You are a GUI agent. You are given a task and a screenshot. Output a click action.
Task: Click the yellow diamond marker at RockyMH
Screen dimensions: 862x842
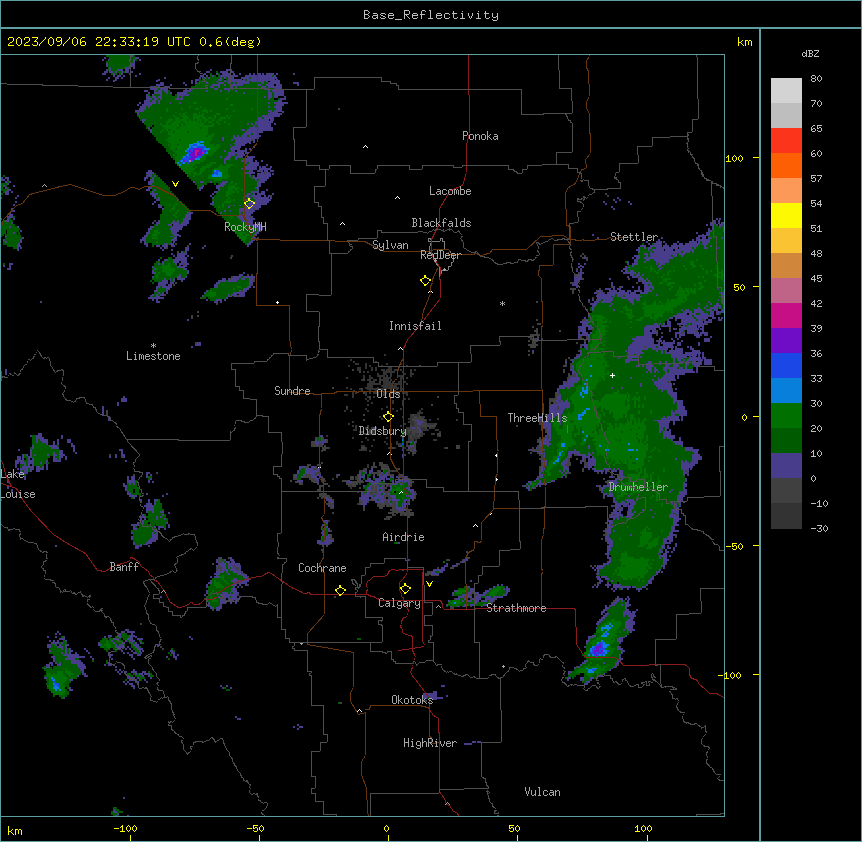pos(249,203)
